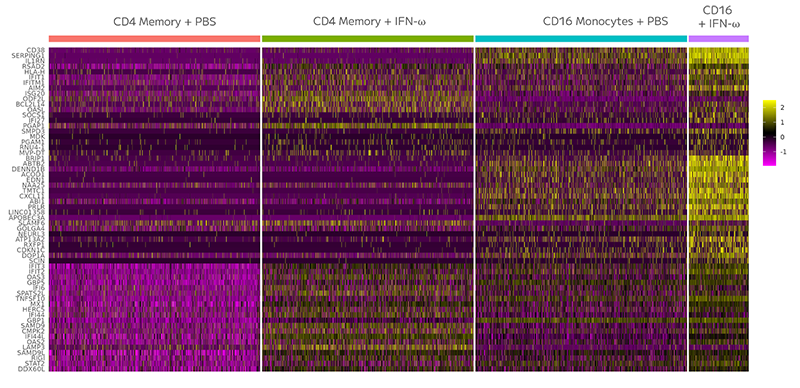Click the DOP1A gene row label
800x388 pixels.
[x=35, y=255]
